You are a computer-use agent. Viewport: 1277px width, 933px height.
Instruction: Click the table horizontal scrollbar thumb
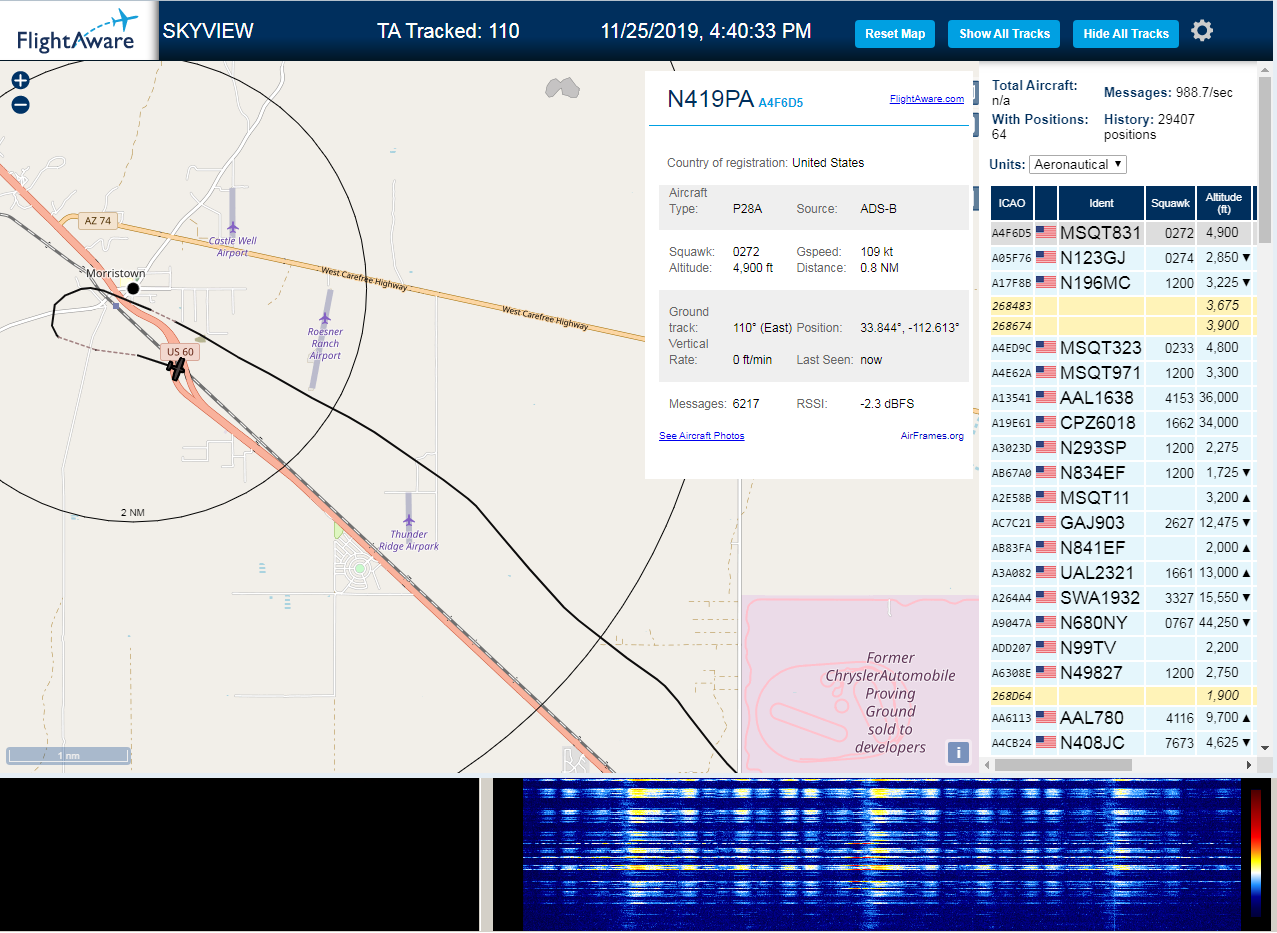(x=1064, y=765)
